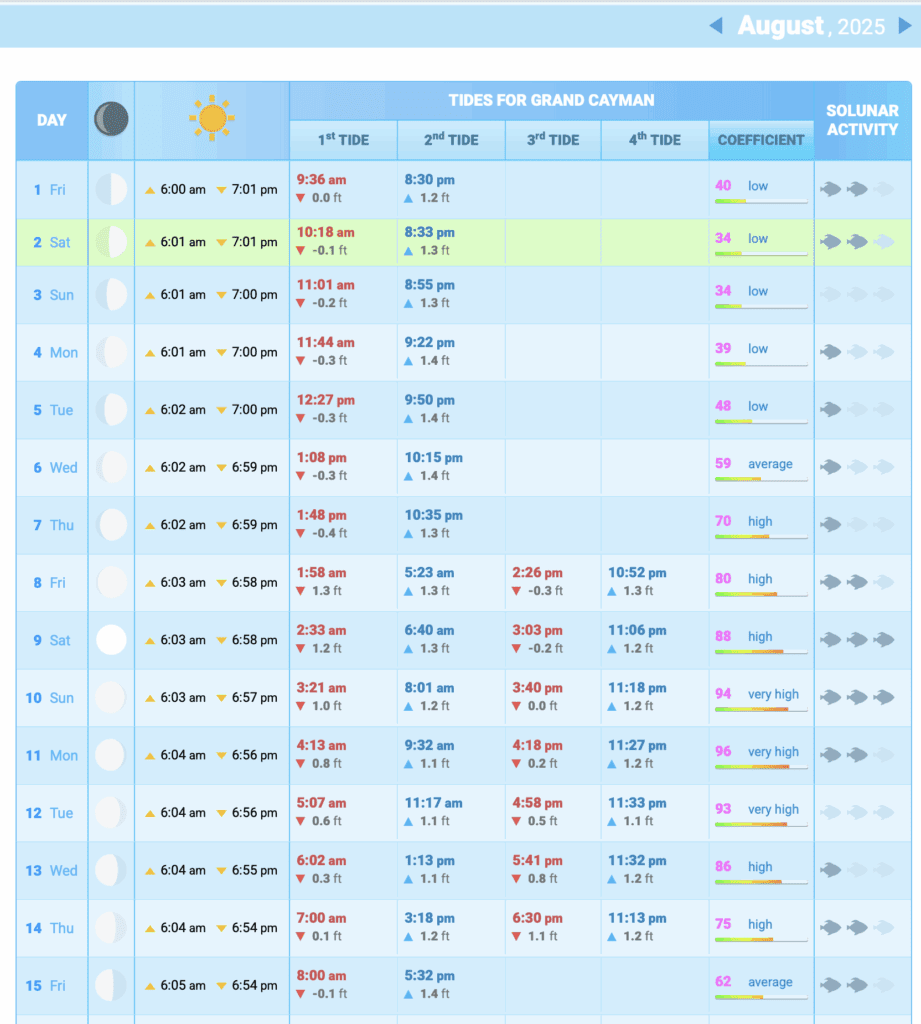Open day 2 Sat highlighted row
The height and width of the screenshot is (1024, 921).
tap(50, 242)
